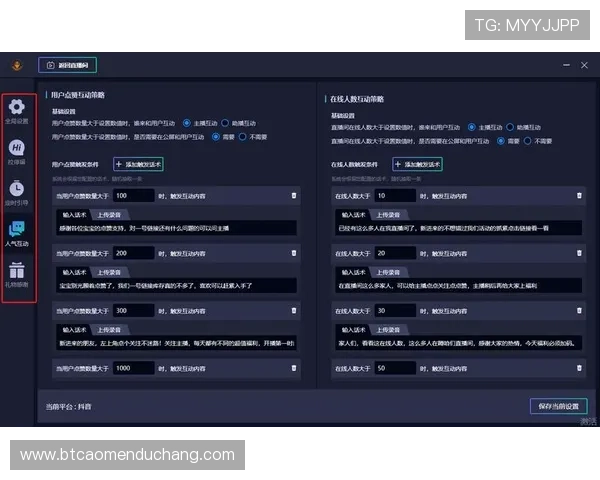Click the app logo in title bar
Screen dimensions: 600x480
coord(17,65)
